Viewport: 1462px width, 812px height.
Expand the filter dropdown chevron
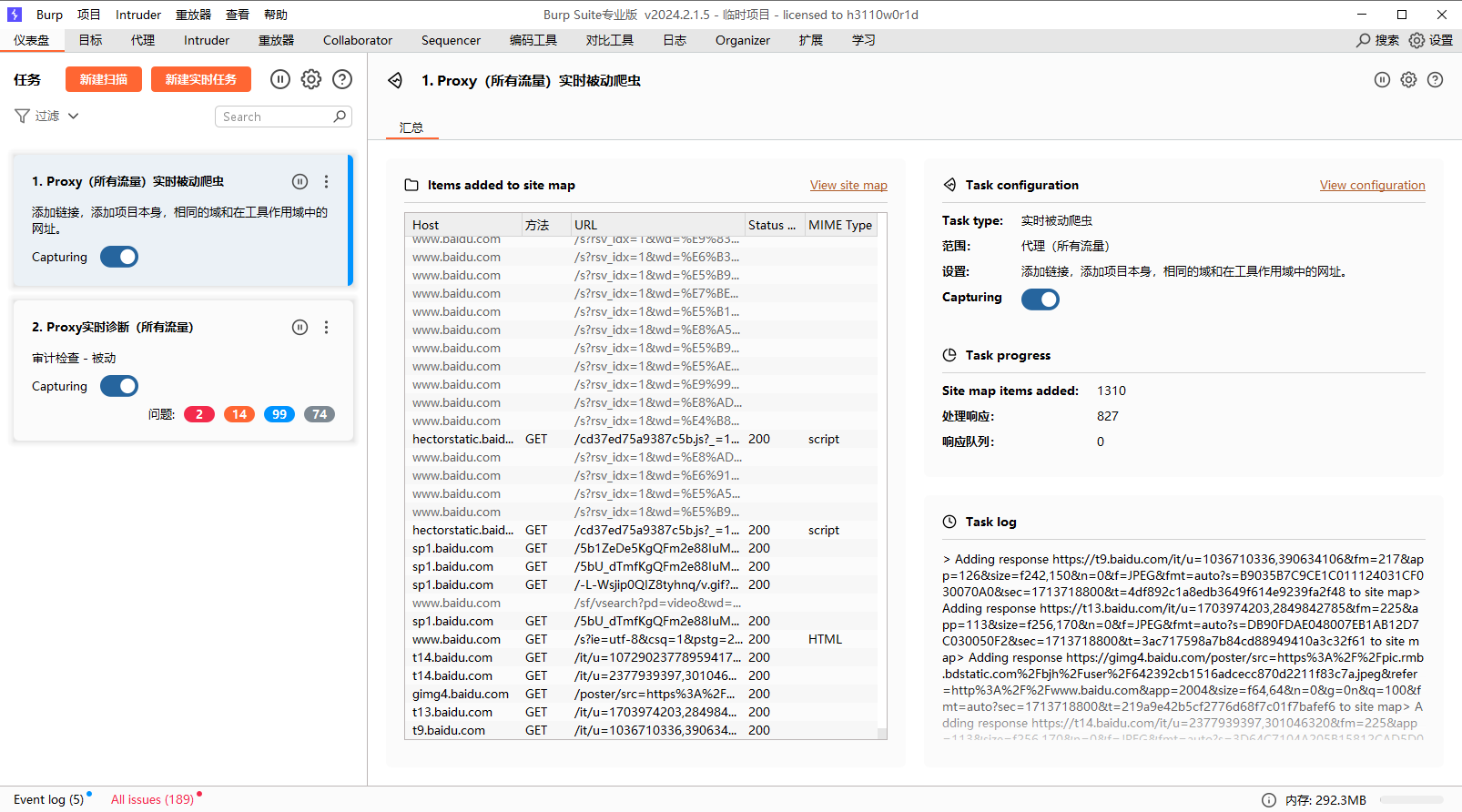(74, 116)
